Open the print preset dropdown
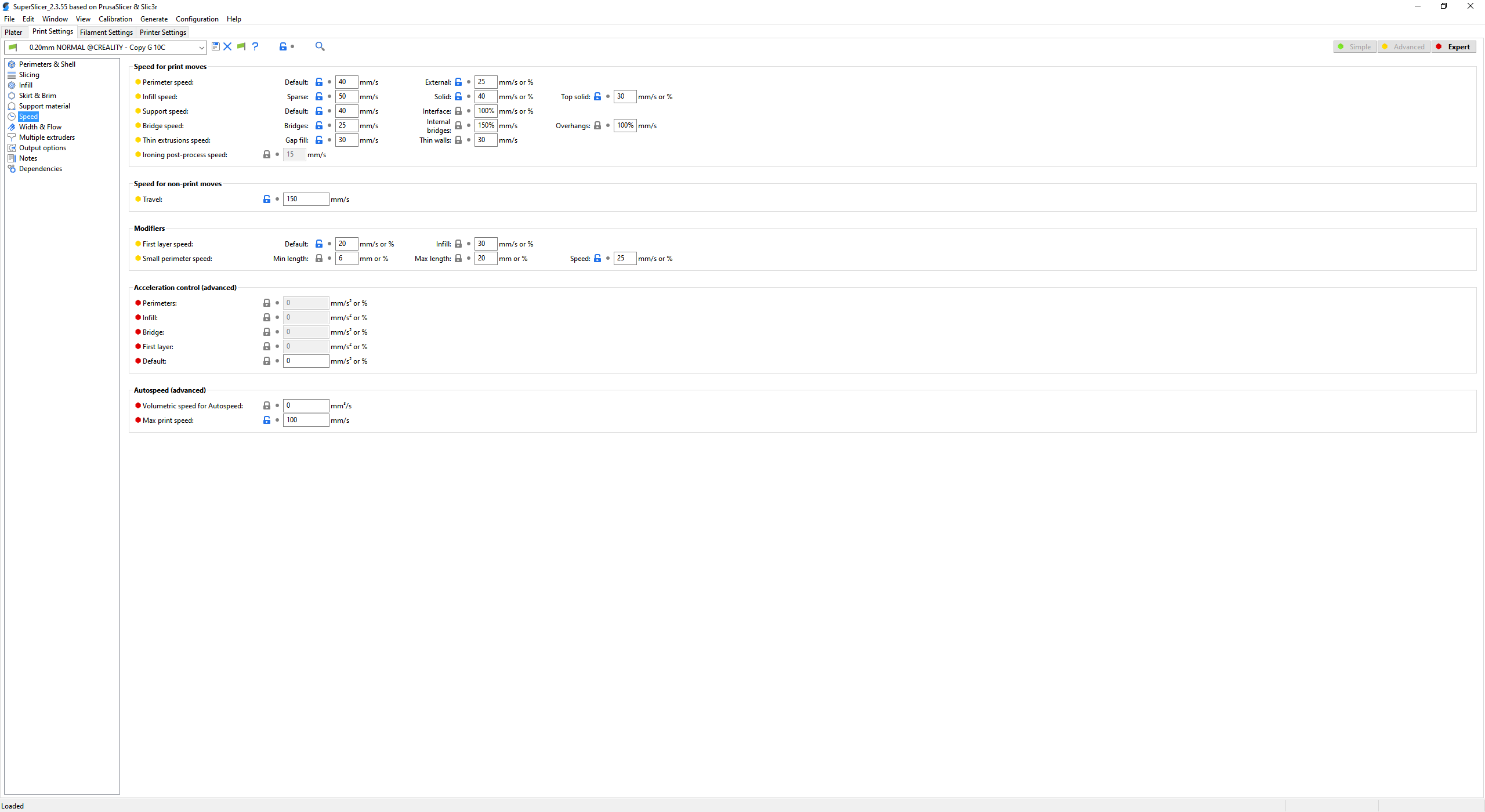Image resolution: width=1485 pixels, height=812 pixels. pyautogui.click(x=201, y=48)
